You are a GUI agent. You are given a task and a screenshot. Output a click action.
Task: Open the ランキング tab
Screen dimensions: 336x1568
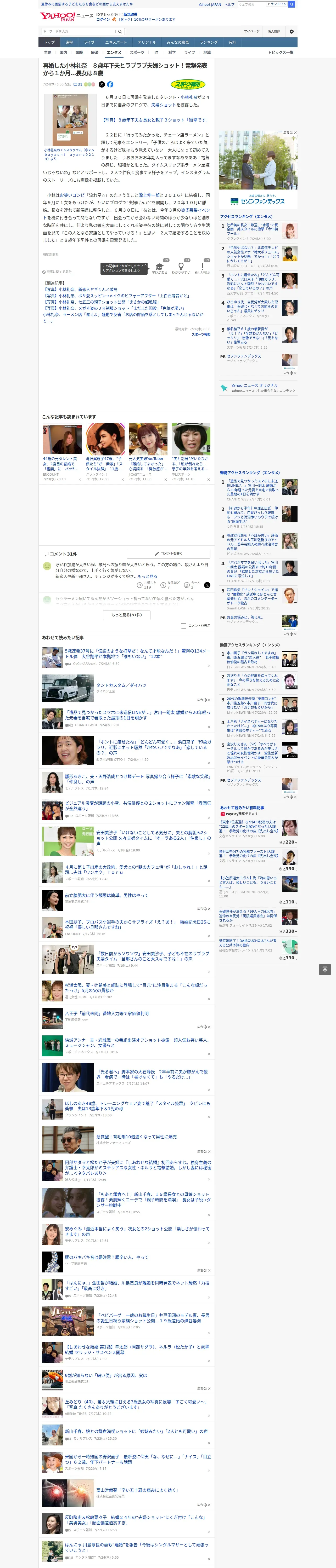pos(209,43)
